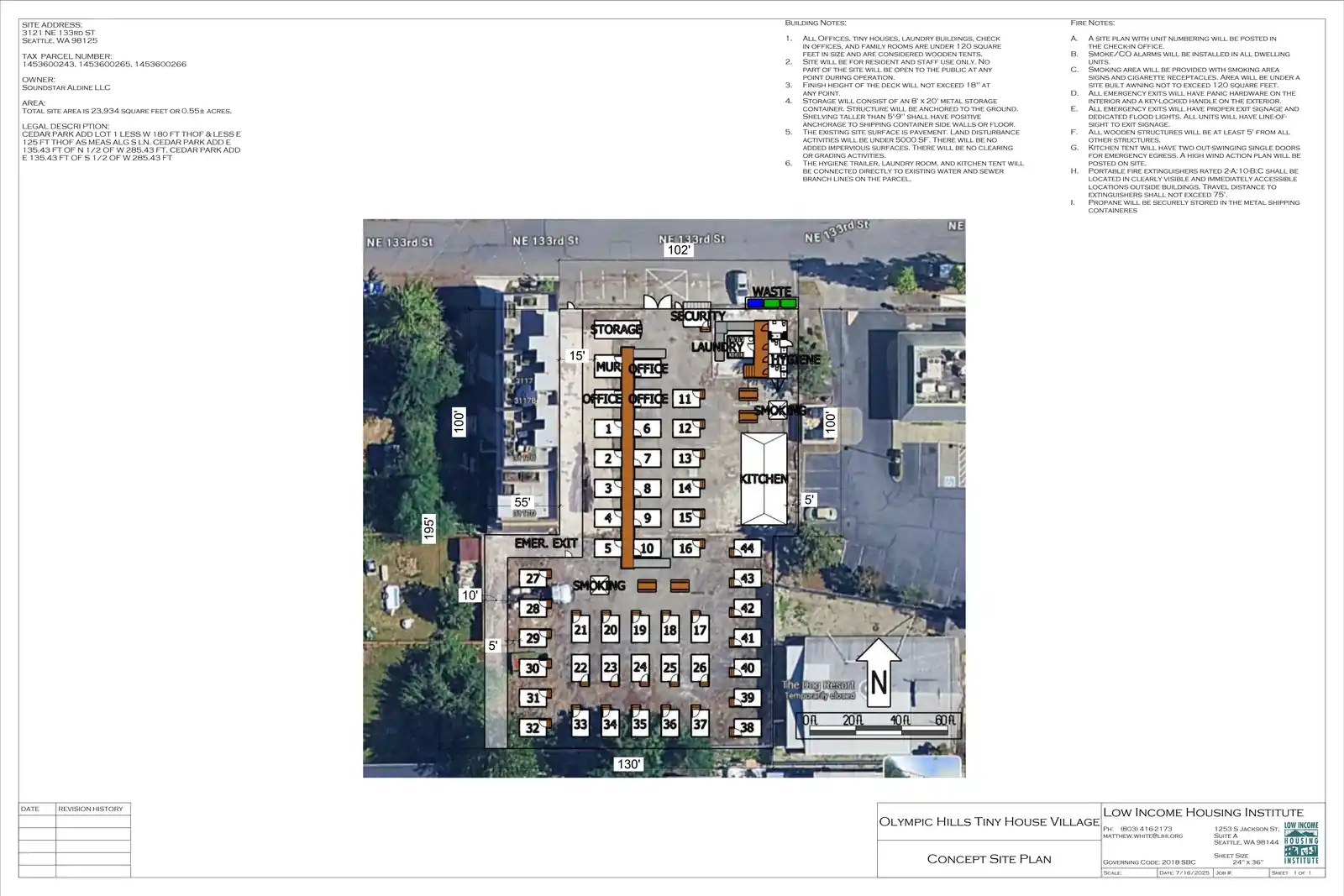Select the 10' dimension label
The image size is (1344, 896).
pyautogui.click(x=470, y=595)
